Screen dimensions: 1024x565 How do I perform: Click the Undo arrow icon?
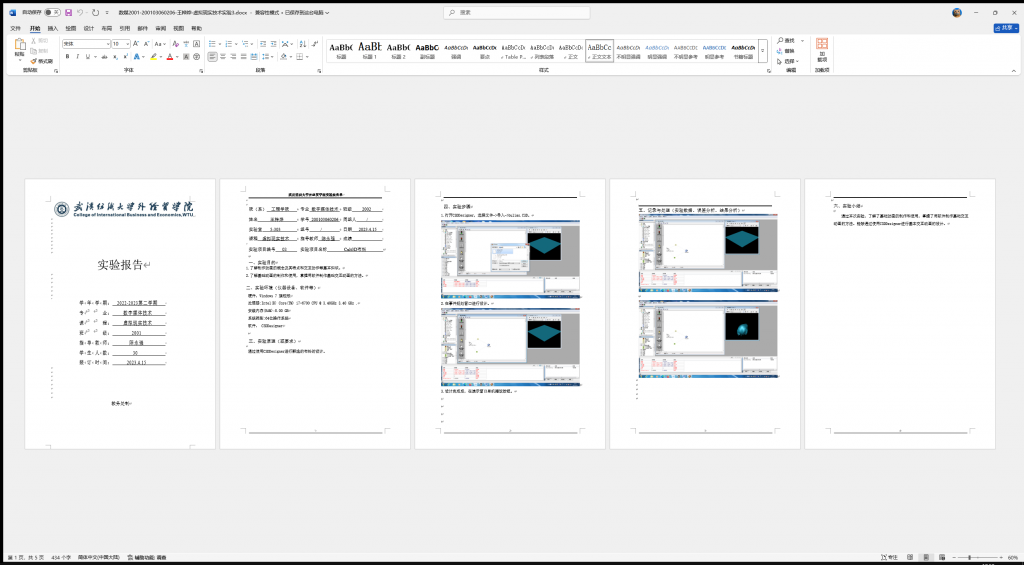(x=80, y=13)
